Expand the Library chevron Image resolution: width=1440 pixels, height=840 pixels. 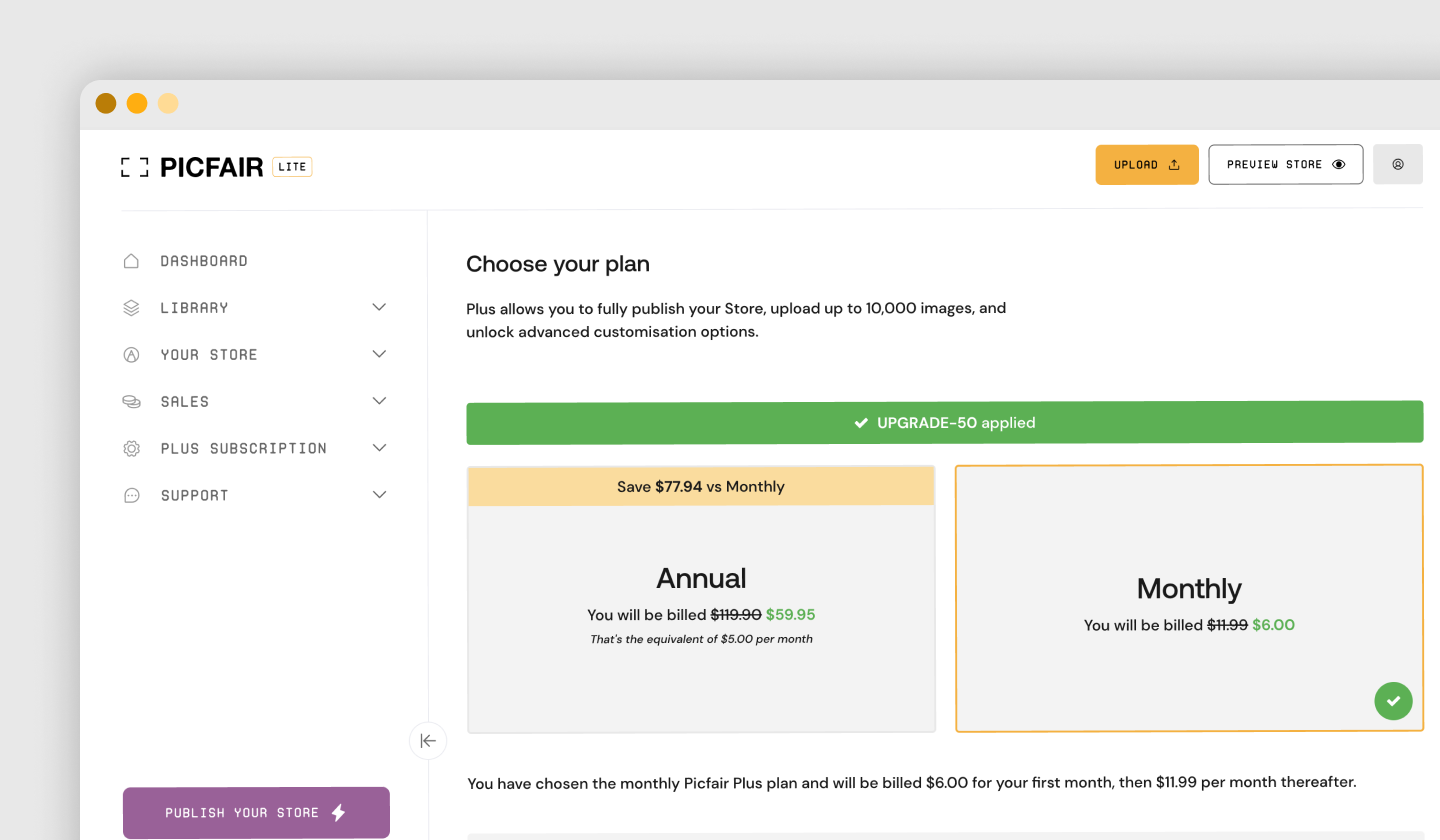[x=379, y=307]
